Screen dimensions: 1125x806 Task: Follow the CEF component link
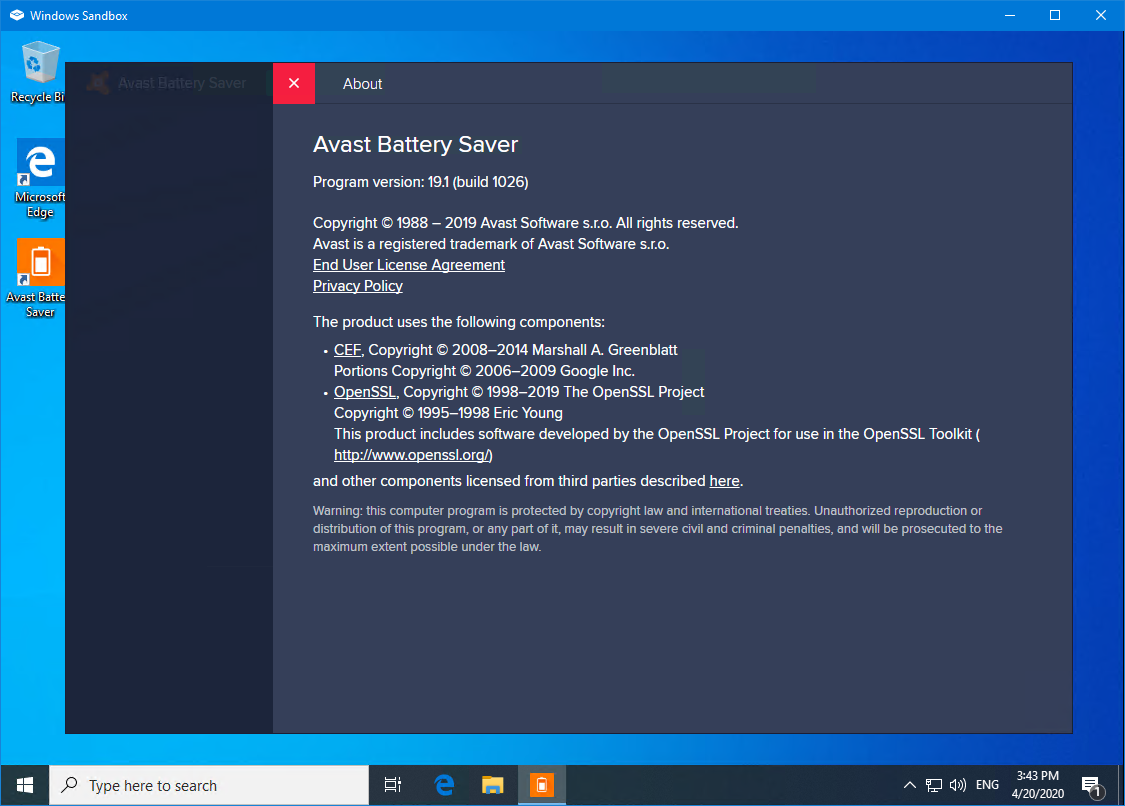click(x=347, y=350)
